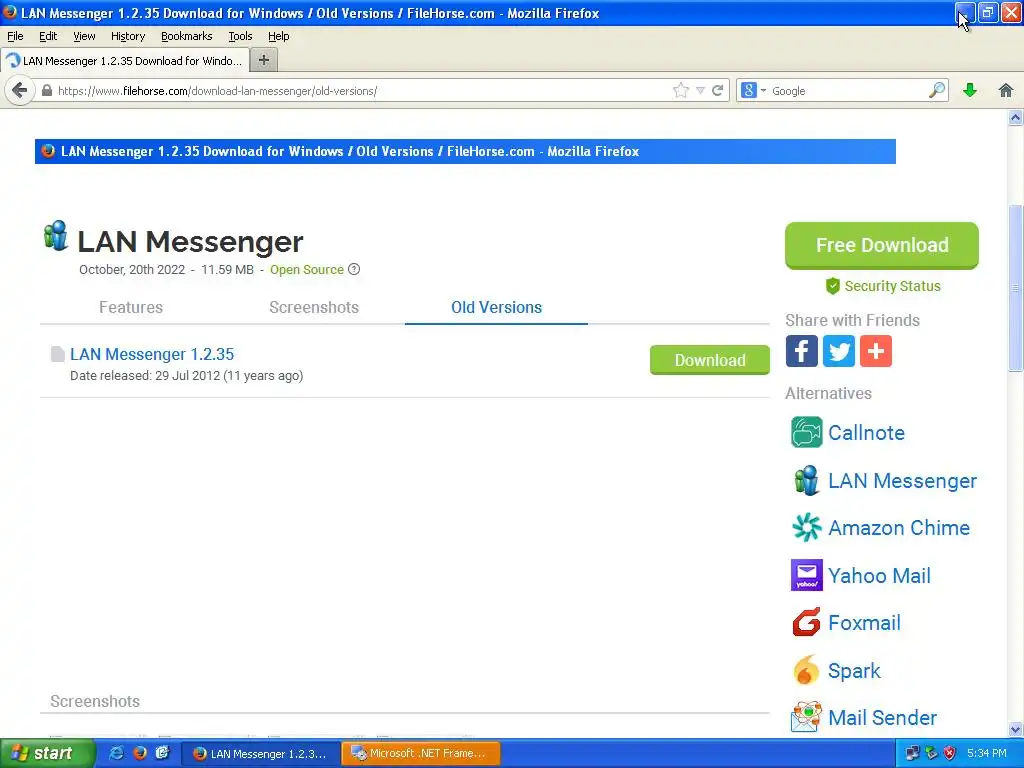Click the Mail Sender envelope icon
Image resolution: width=1024 pixels, height=768 pixels.
pyautogui.click(x=807, y=717)
